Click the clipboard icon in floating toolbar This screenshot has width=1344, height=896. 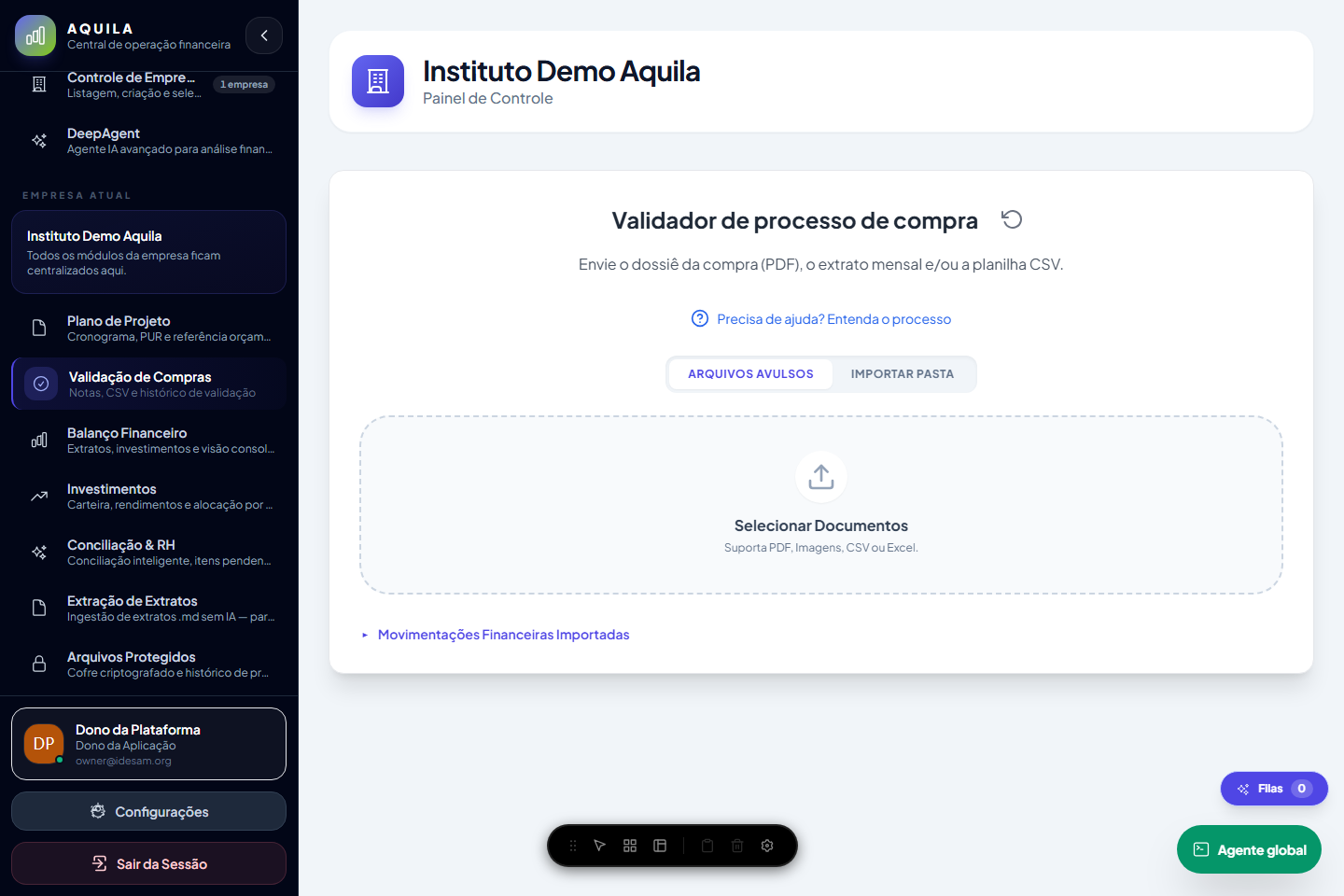[707, 846]
